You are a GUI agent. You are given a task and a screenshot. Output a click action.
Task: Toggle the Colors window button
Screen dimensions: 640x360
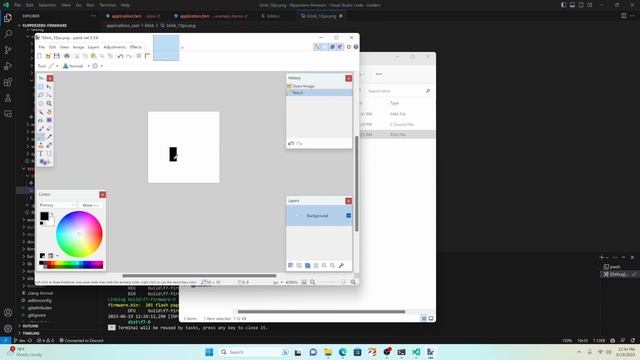[340, 47]
